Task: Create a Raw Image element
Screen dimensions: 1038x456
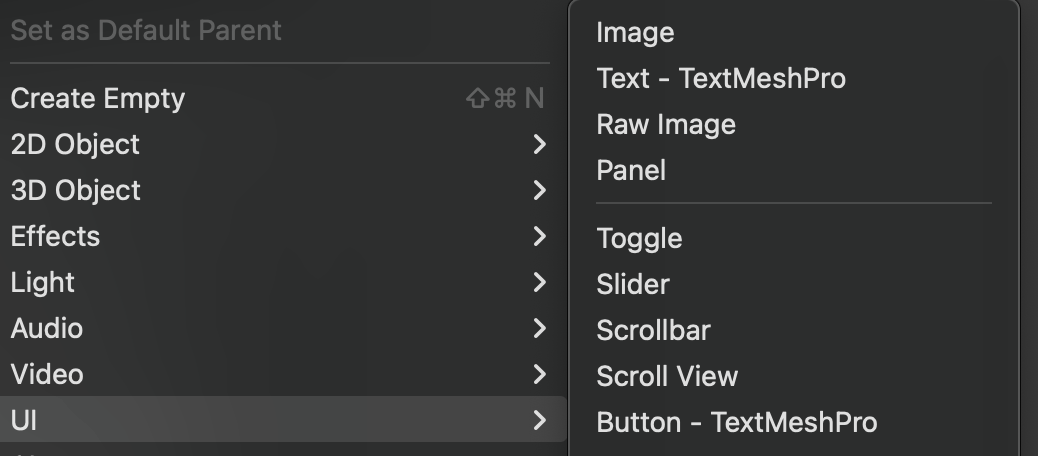Action: 666,125
